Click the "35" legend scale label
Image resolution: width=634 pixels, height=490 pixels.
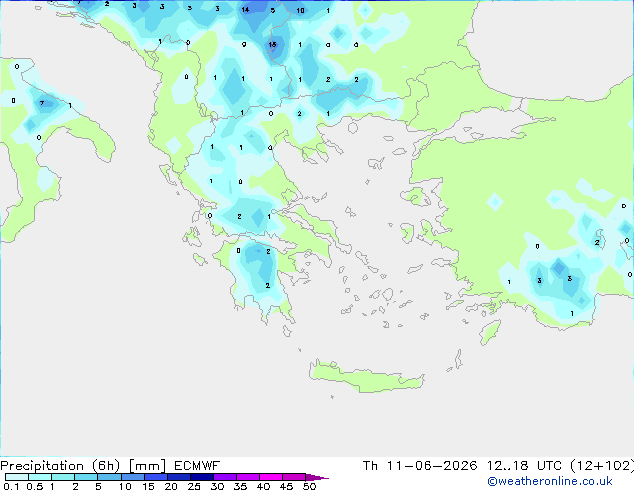[241, 486]
